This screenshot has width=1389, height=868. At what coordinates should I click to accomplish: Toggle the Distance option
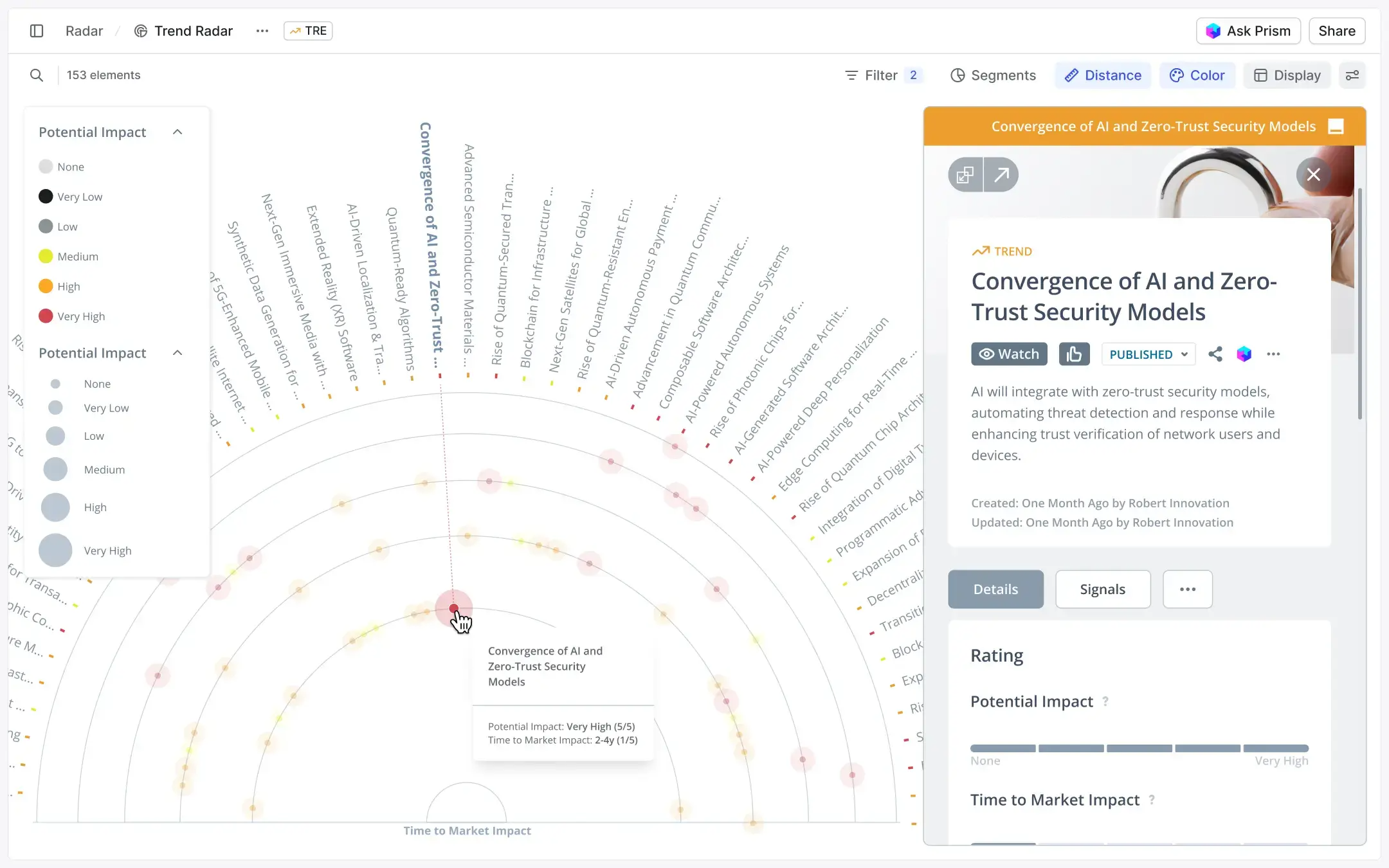pyautogui.click(x=1102, y=75)
